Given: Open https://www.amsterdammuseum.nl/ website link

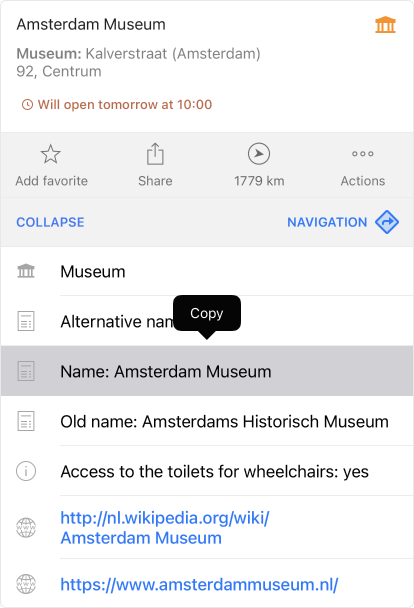Looking at the screenshot, I should point(199,584).
